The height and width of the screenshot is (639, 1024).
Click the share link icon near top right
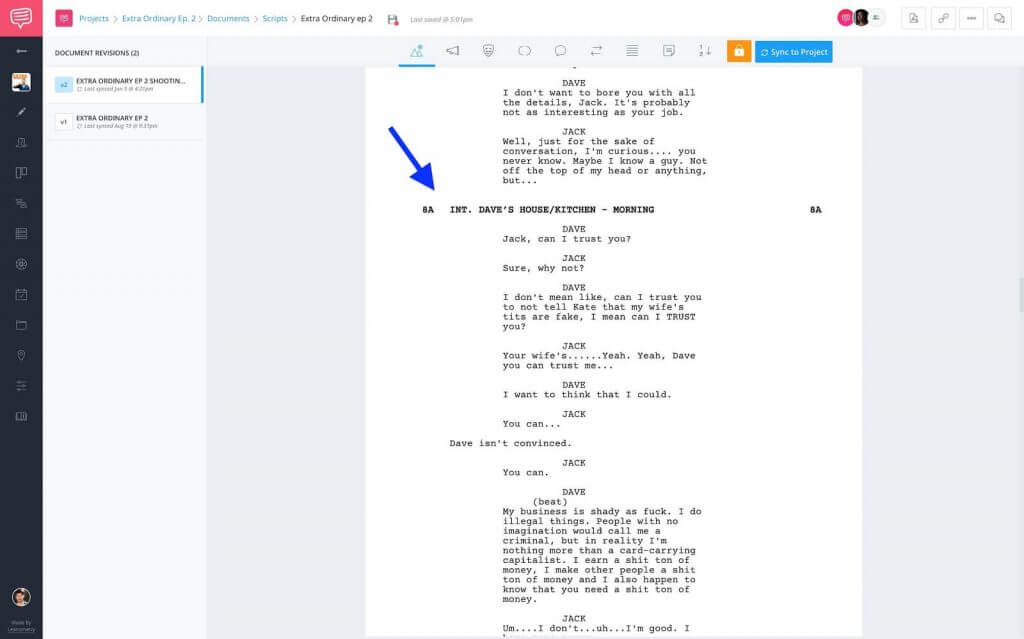[x=944, y=17]
